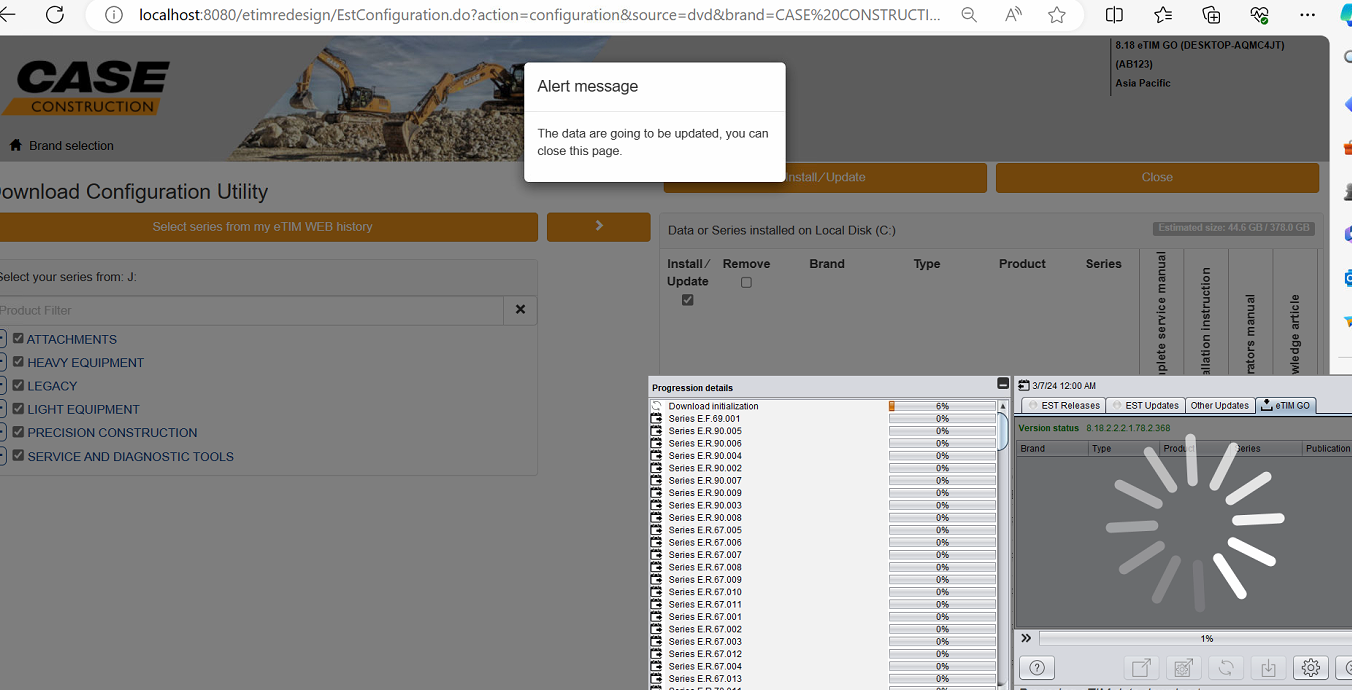Viewport: 1352px width, 690px height.
Task: Click the orange Close button
Action: click(1157, 177)
